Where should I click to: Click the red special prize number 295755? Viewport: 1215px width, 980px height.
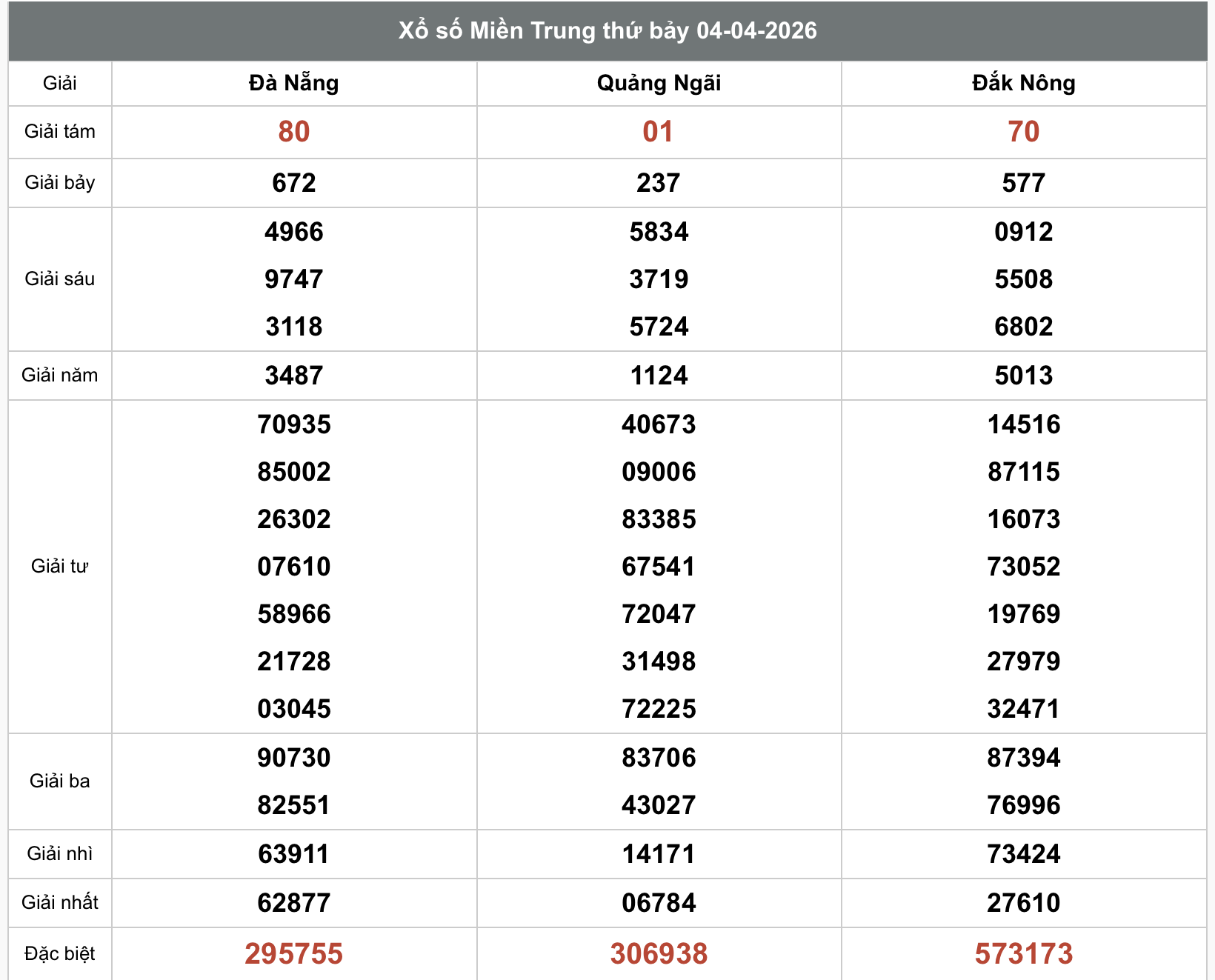pyautogui.click(x=293, y=953)
